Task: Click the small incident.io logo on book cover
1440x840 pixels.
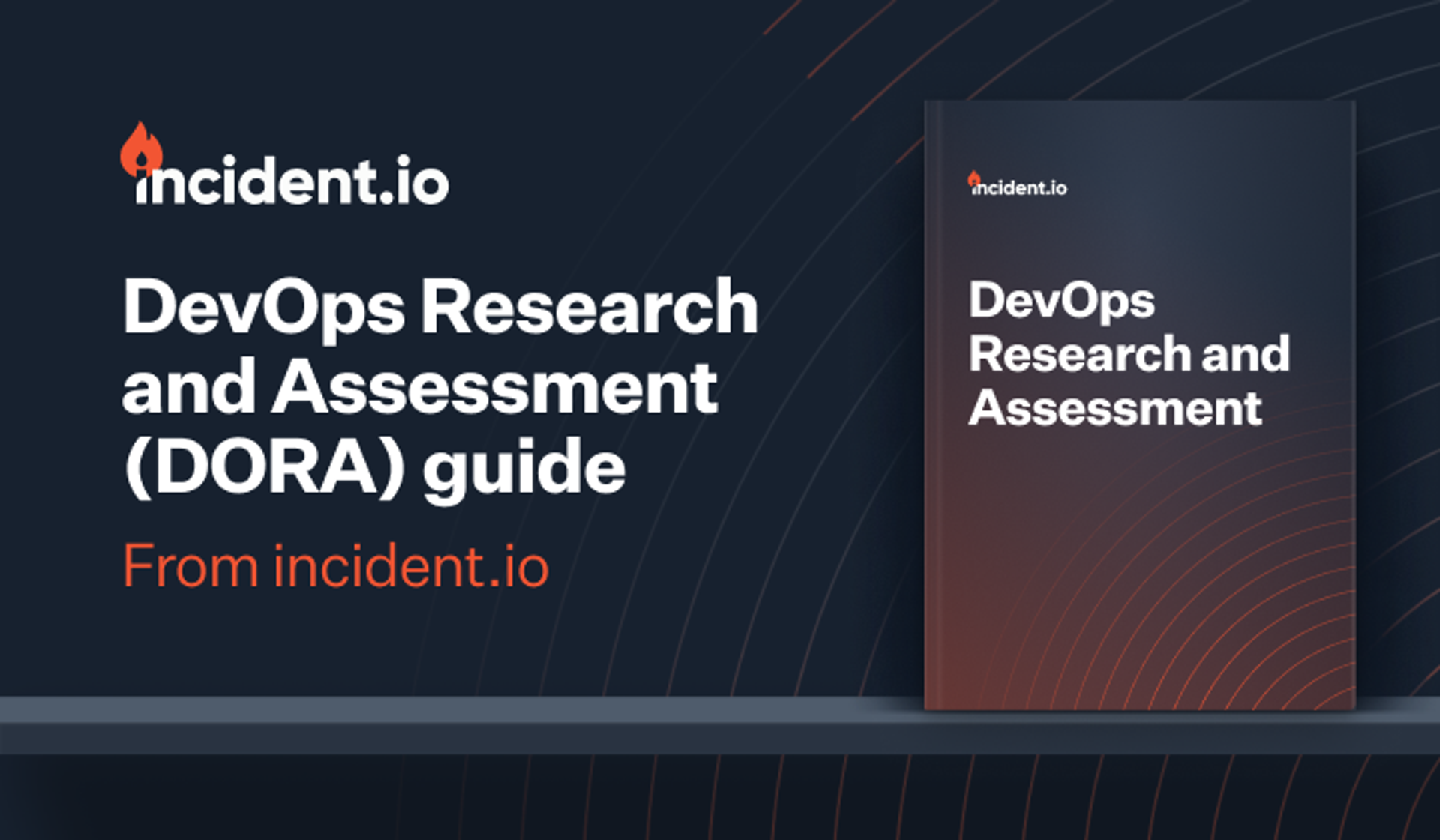Action: click(1018, 184)
